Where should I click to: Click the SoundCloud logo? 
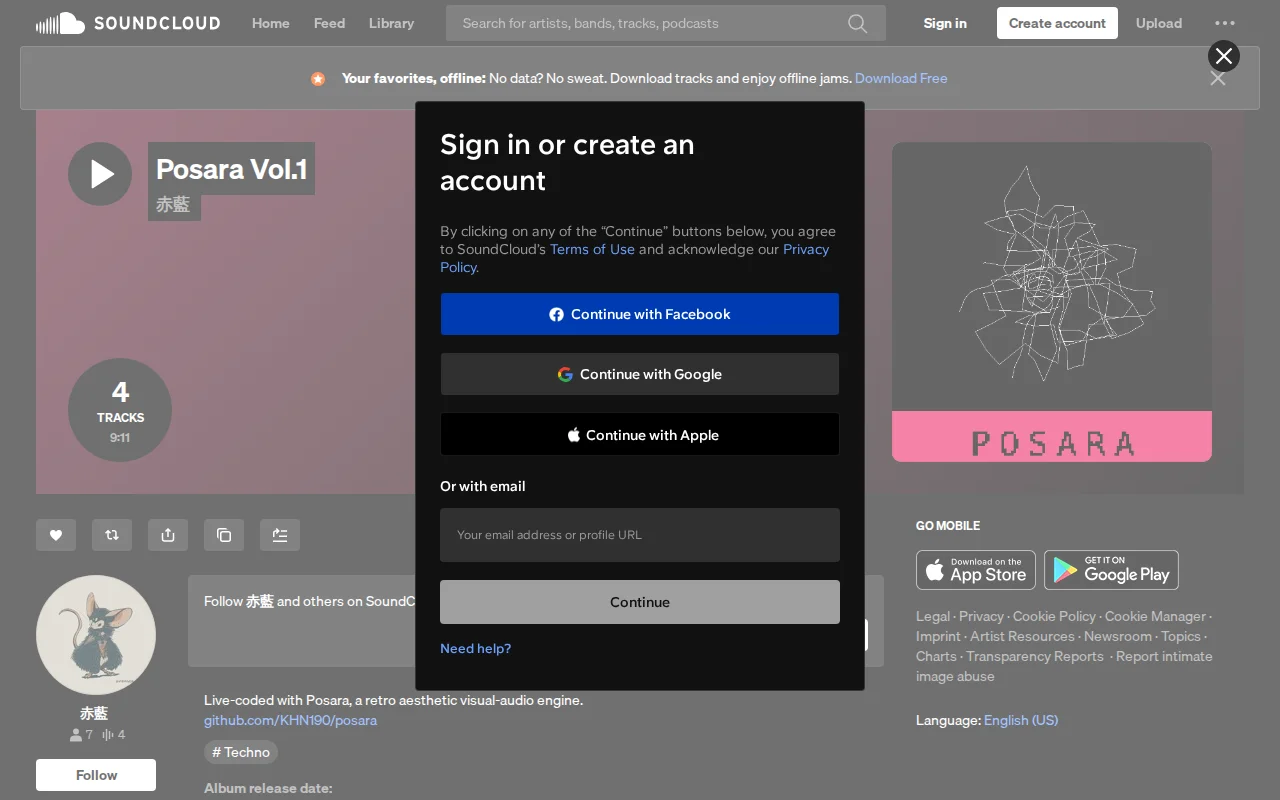(x=128, y=23)
